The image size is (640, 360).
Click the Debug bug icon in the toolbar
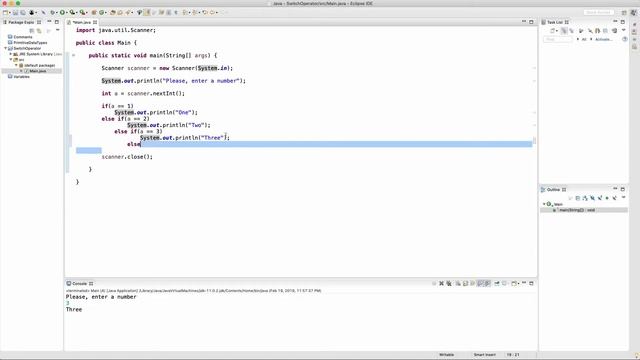[52, 13]
